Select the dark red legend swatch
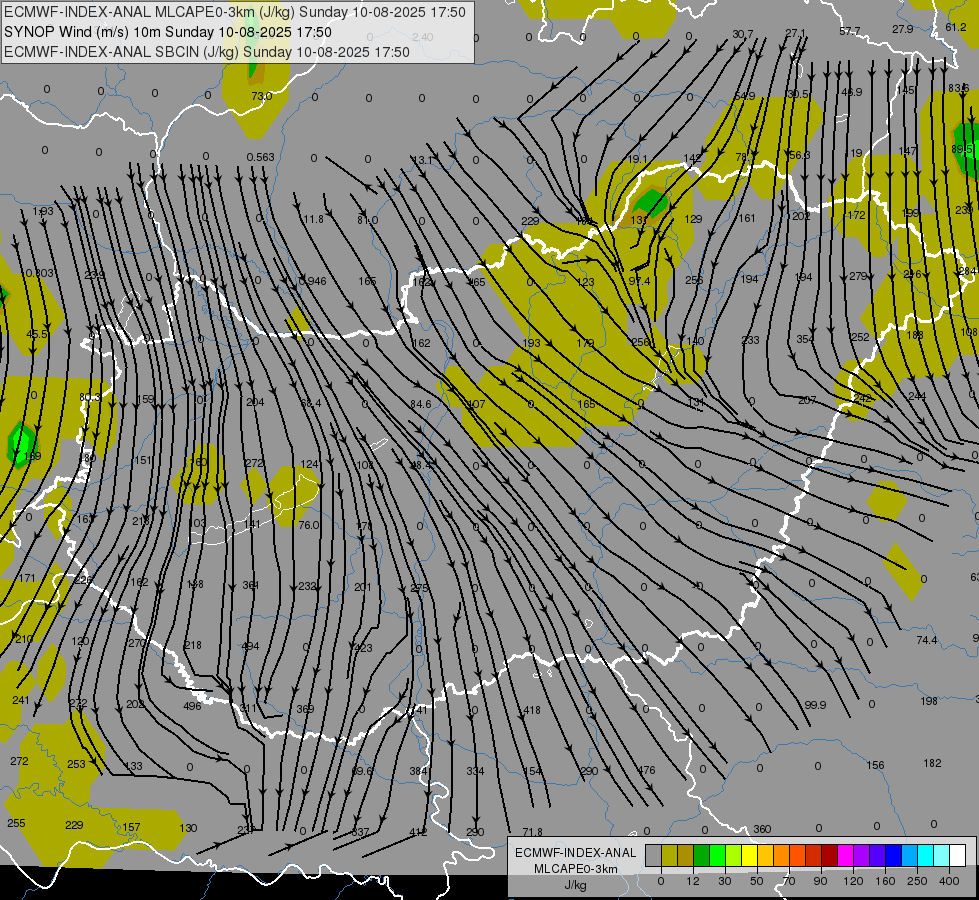The image size is (979, 900). (x=829, y=856)
